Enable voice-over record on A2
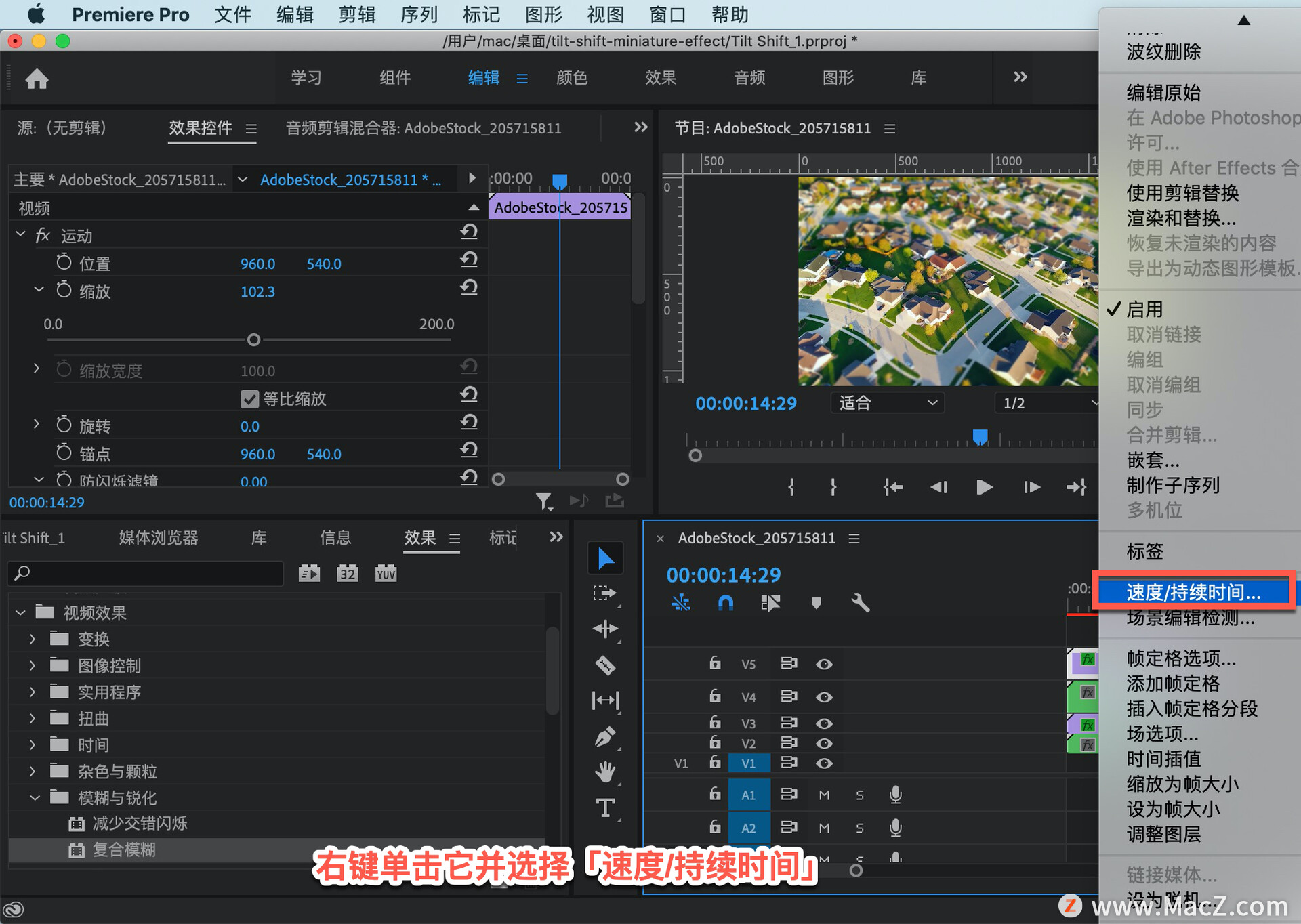This screenshot has height=924, width=1301. click(896, 828)
